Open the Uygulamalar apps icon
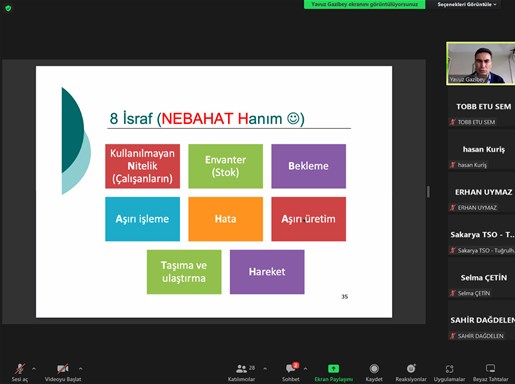 pos(449,372)
